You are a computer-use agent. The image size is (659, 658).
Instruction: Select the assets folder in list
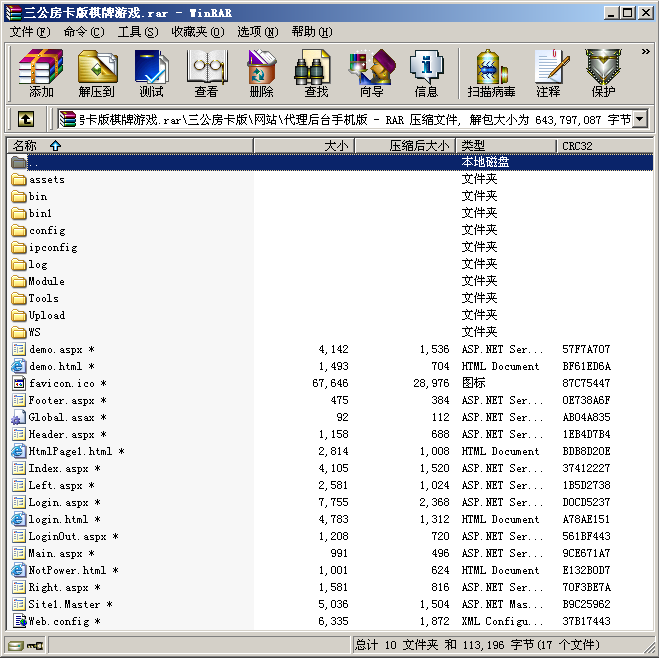coord(46,180)
